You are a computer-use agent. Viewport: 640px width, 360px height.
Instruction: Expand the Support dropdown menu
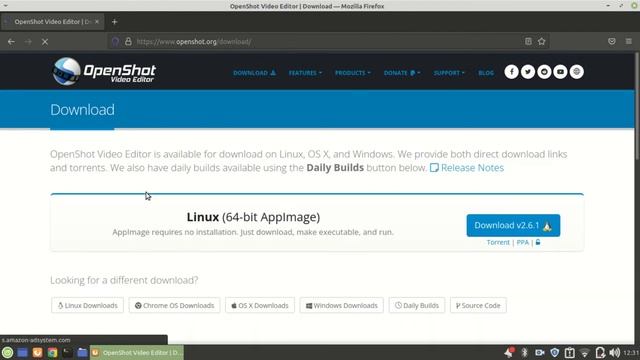pyautogui.click(x=449, y=73)
